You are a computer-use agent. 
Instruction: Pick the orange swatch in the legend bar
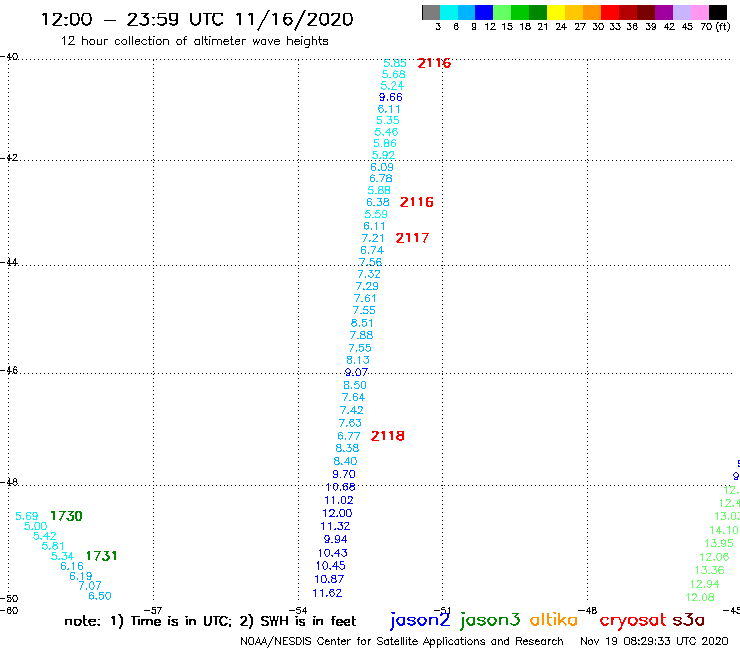(x=592, y=12)
